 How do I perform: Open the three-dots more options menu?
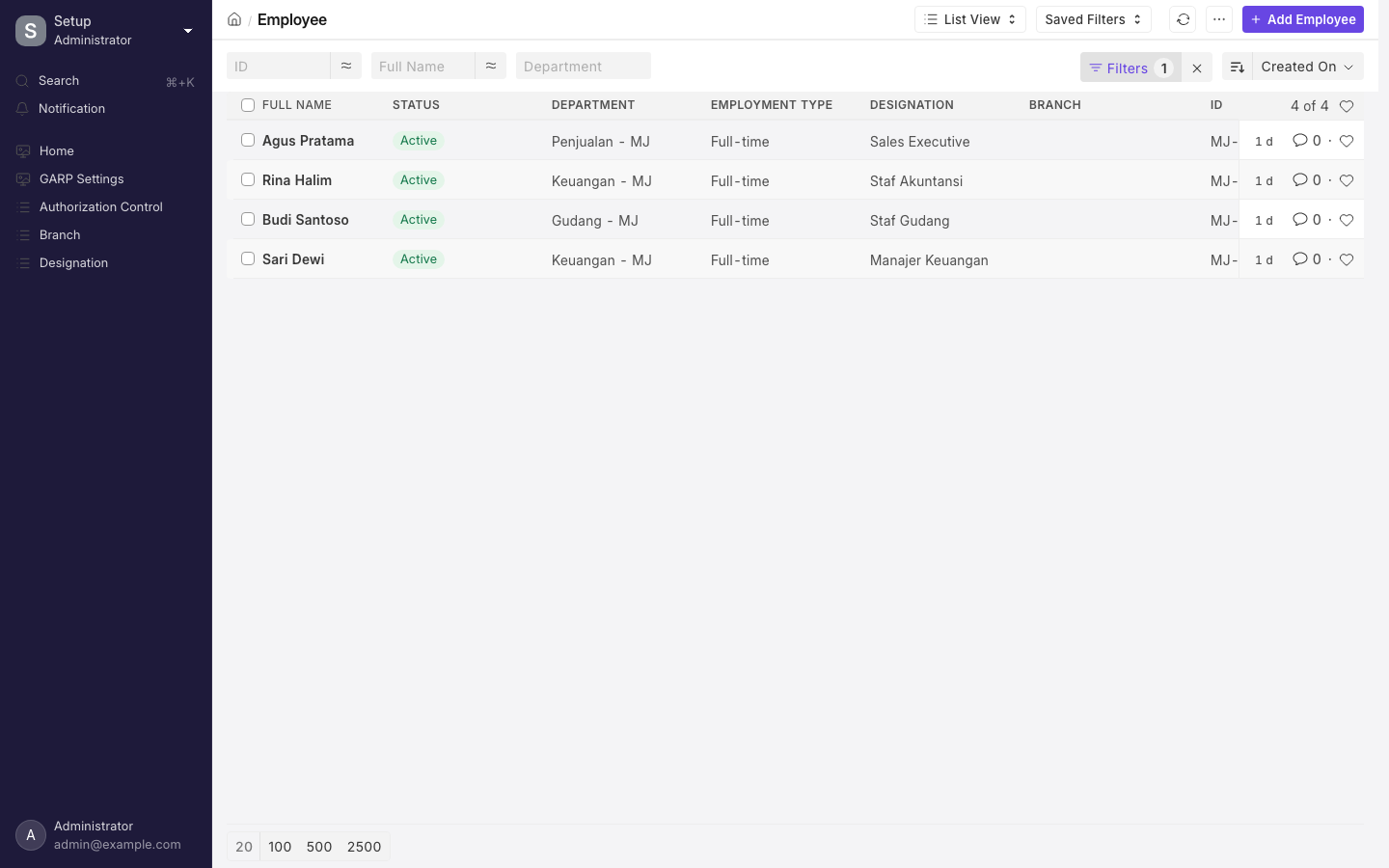1219,19
